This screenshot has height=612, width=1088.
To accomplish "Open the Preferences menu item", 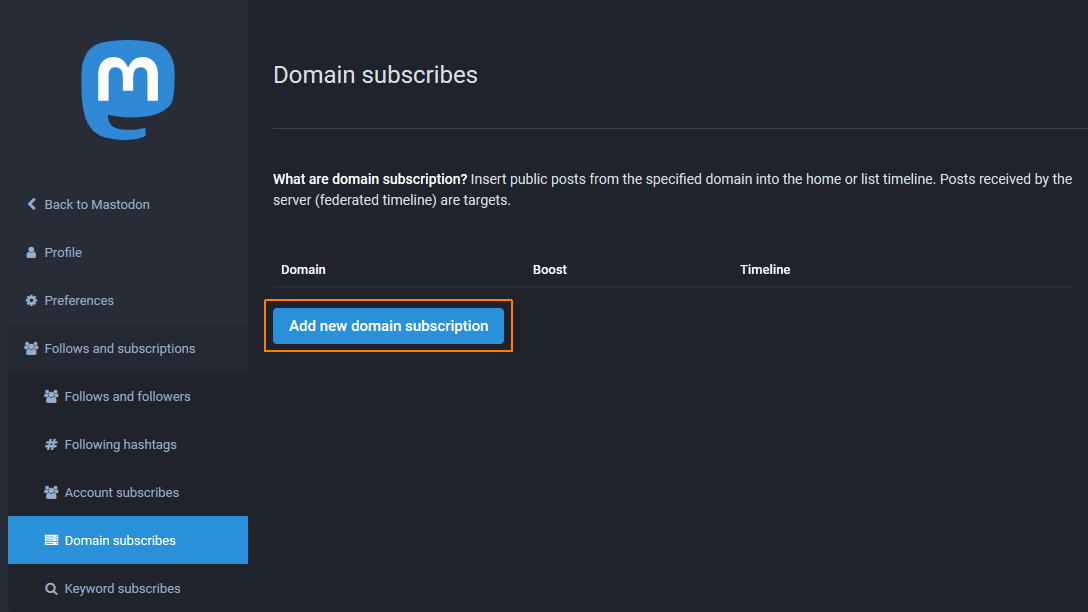I will (x=79, y=300).
